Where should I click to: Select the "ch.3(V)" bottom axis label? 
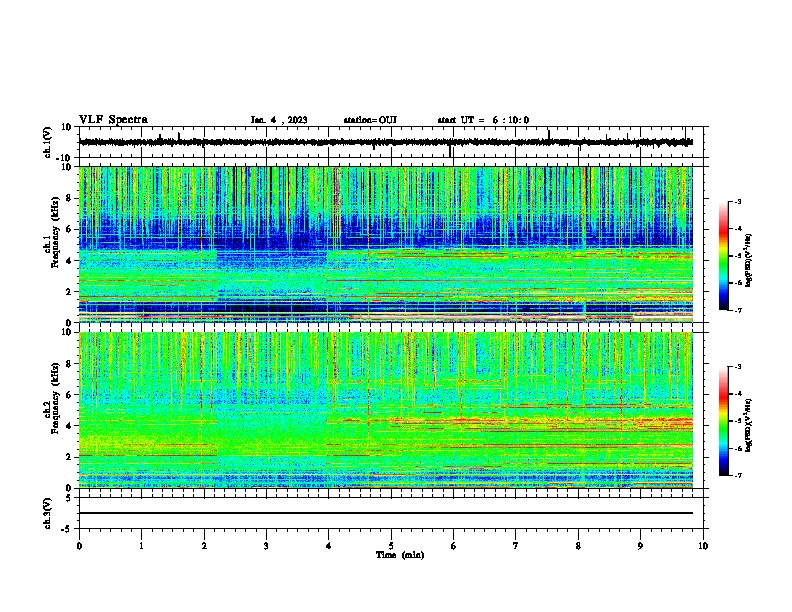[x=48, y=513]
